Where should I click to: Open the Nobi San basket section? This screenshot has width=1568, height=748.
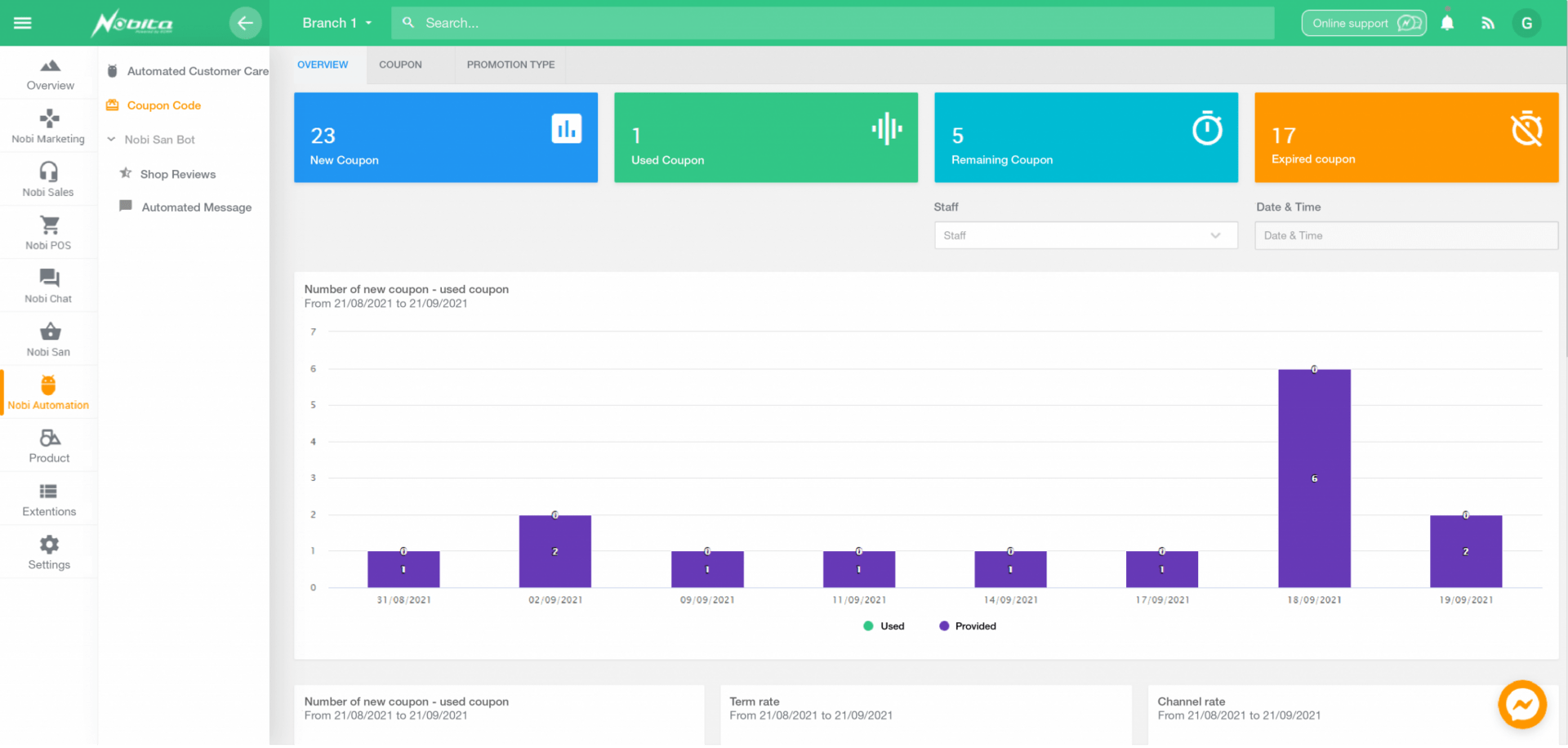[x=47, y=339]
